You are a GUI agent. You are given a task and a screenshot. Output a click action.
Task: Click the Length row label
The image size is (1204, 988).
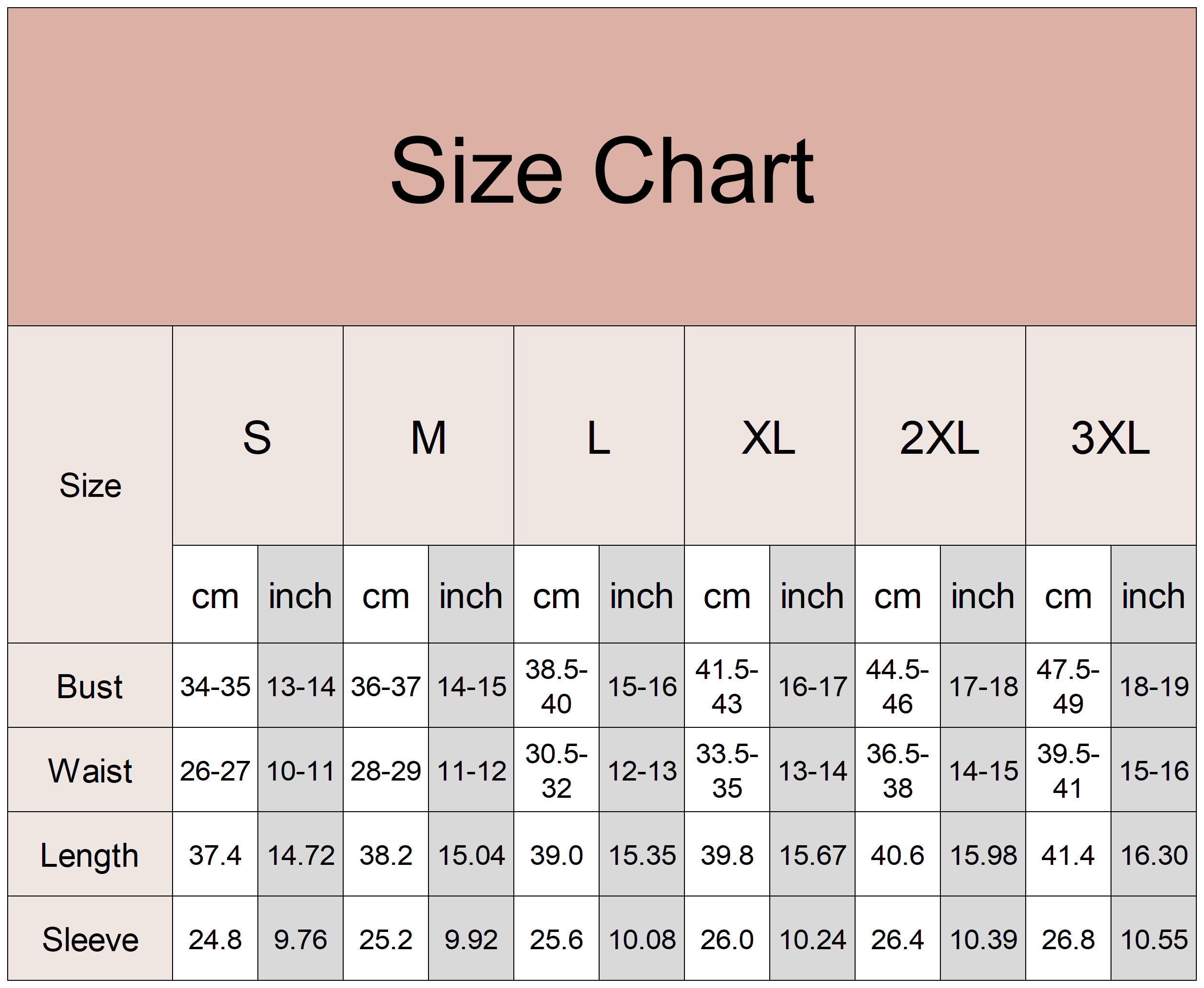click(x=90, y=854)
